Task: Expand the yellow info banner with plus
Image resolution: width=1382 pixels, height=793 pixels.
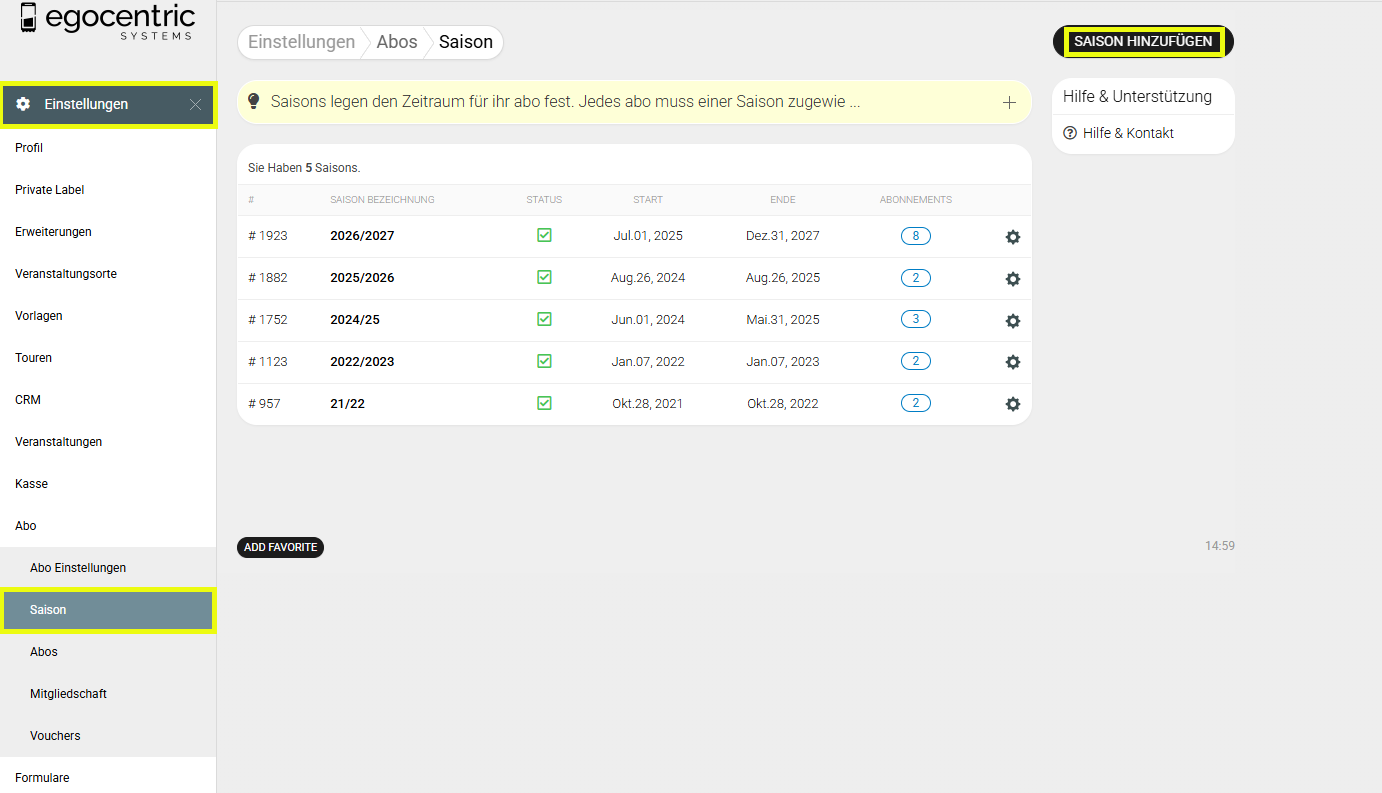Action: click(x=1009, y=102)
